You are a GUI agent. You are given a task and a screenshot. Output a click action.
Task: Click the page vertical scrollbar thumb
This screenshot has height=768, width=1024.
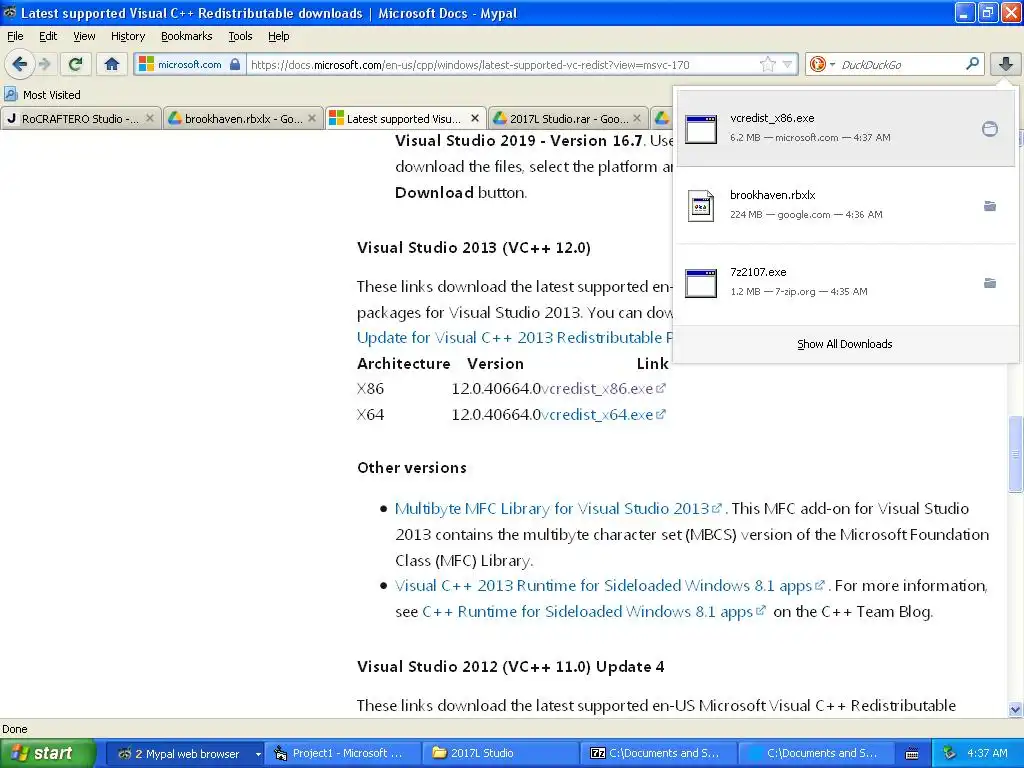point(1015,453)
